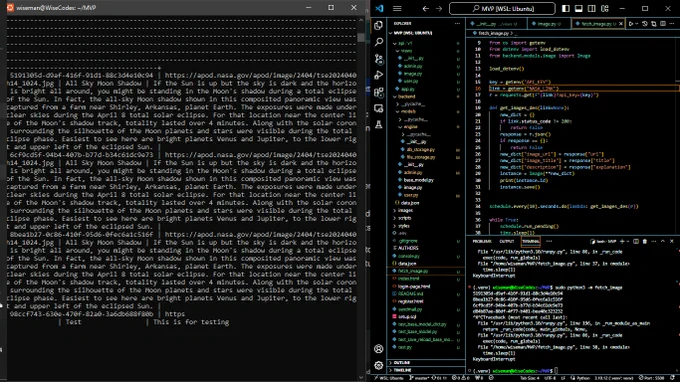Close the bottom terminal panel
Screen dimensions: 680x382
pos(672,242)
